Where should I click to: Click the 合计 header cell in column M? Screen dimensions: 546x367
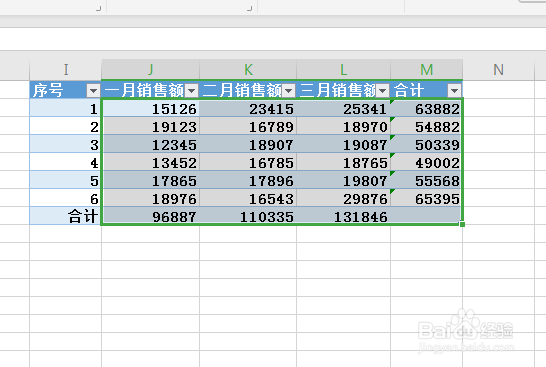[427, 90]
